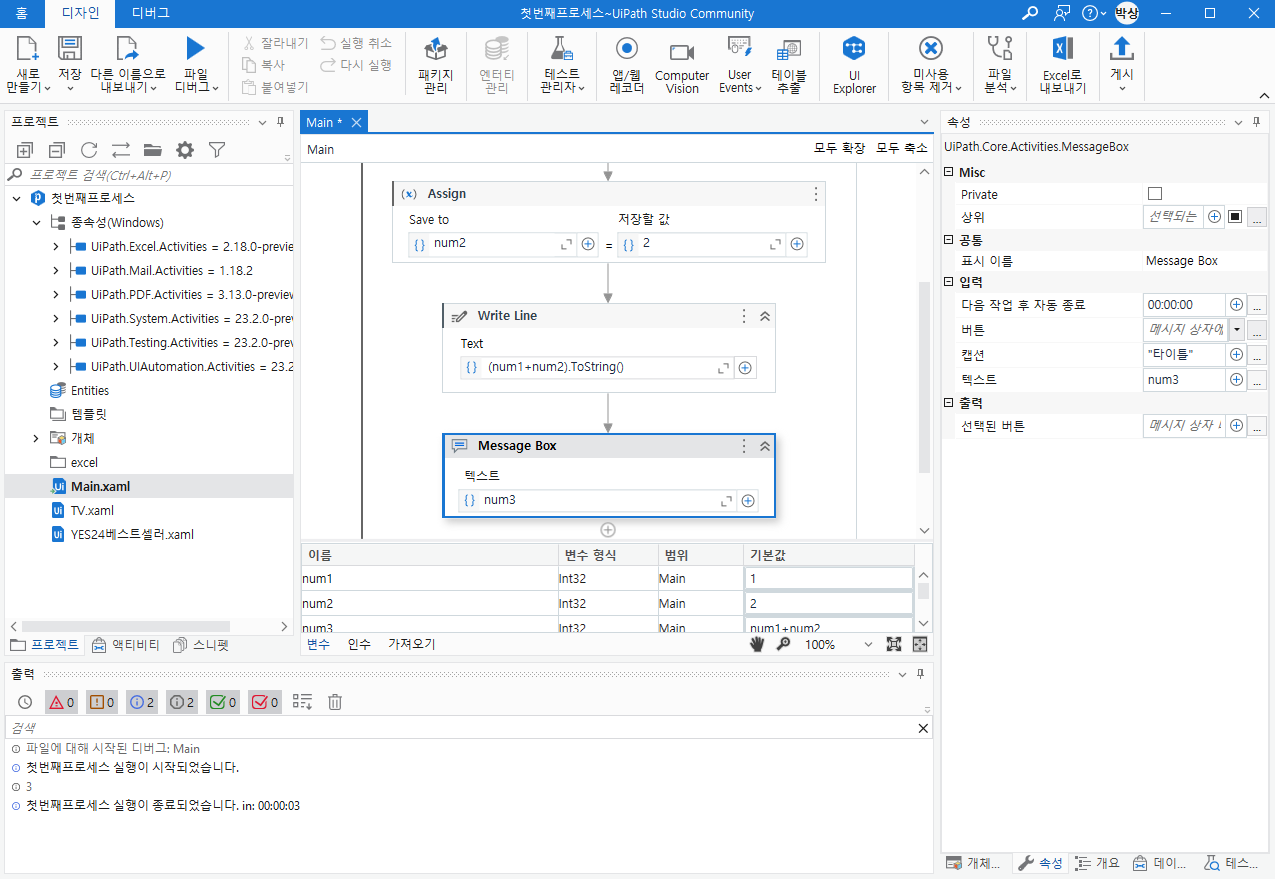
Task: Click 모두 확장 expand all link
Action: click(839, 149)
